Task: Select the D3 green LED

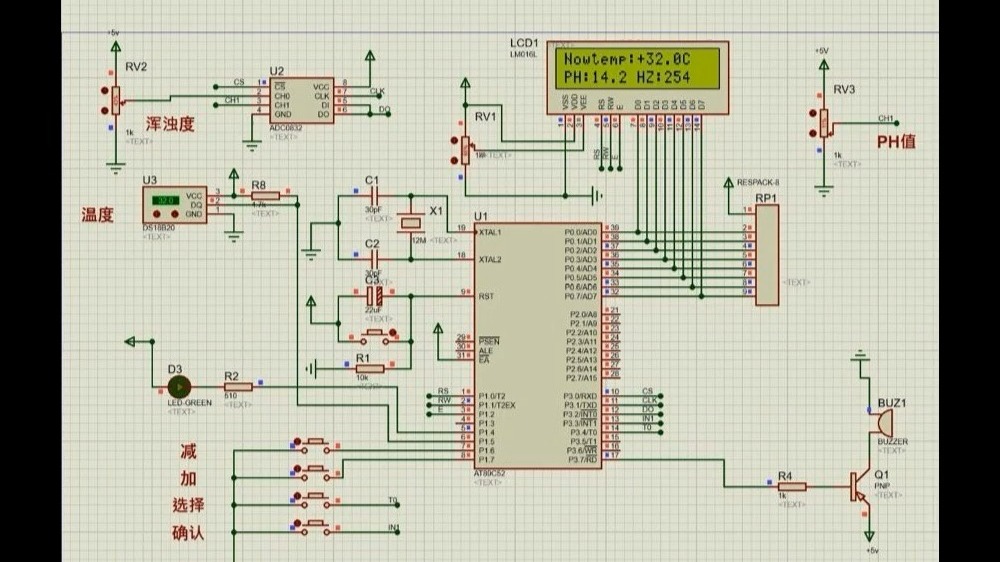Action: point(179,387)
